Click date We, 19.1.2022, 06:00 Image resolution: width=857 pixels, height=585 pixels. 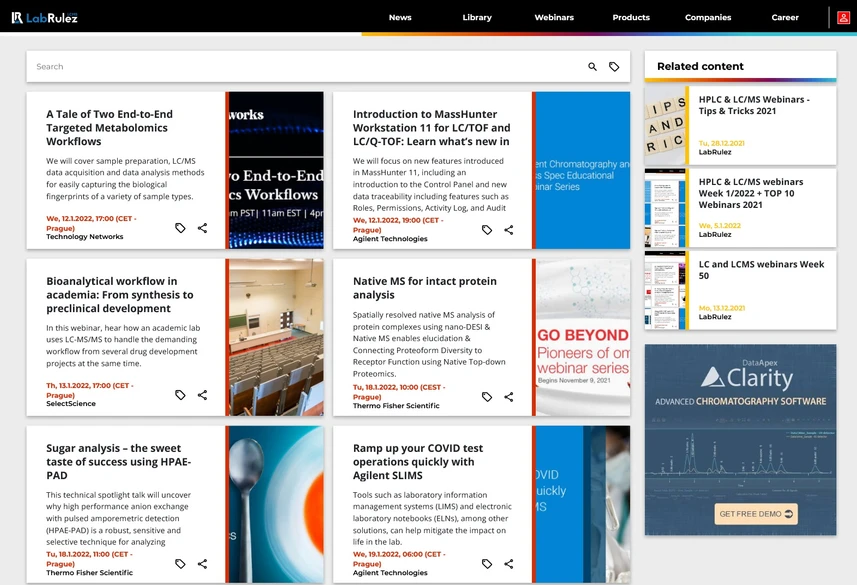pyautogui.click(x=399, y=559)
